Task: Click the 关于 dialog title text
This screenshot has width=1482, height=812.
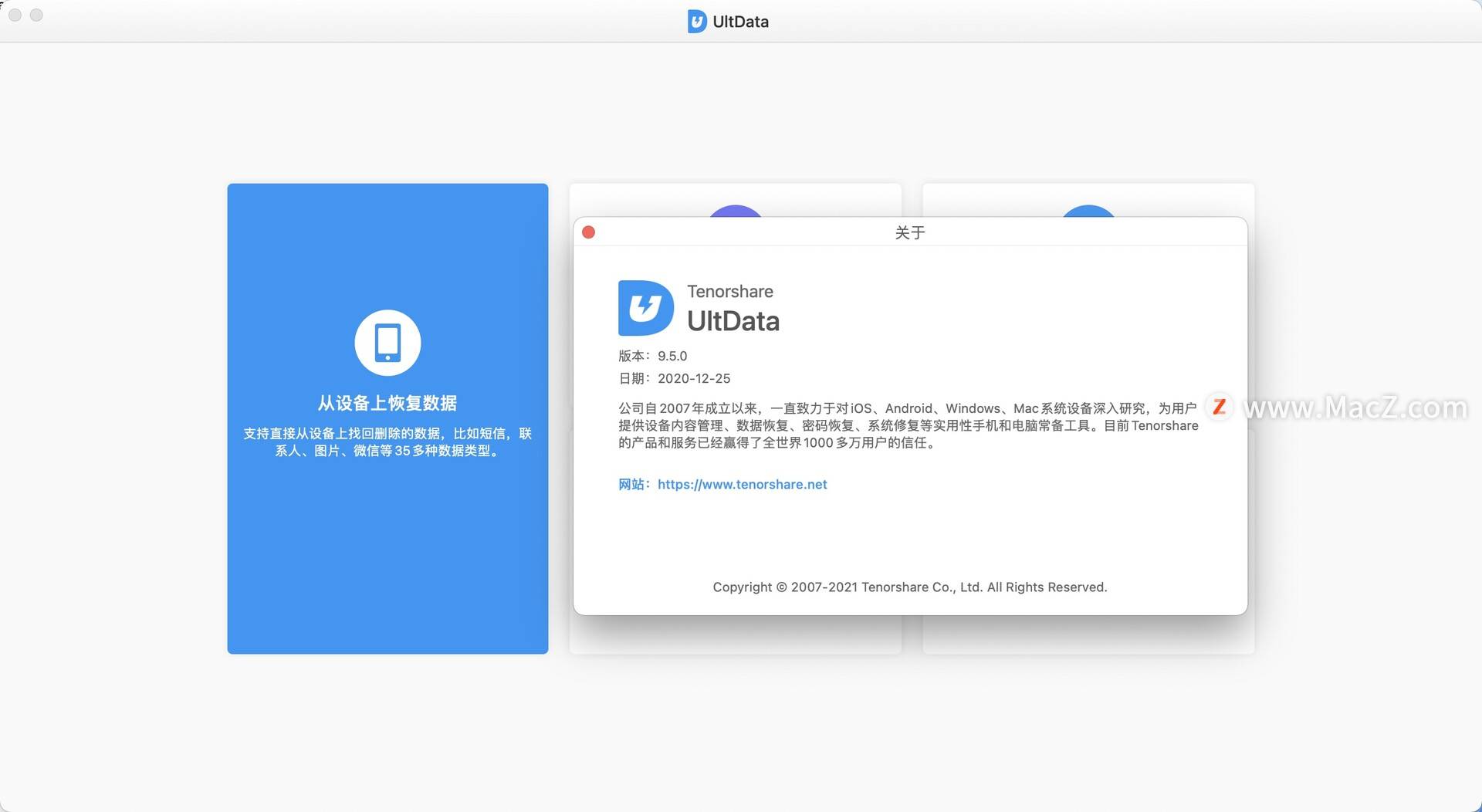Action: pos(908,232)
